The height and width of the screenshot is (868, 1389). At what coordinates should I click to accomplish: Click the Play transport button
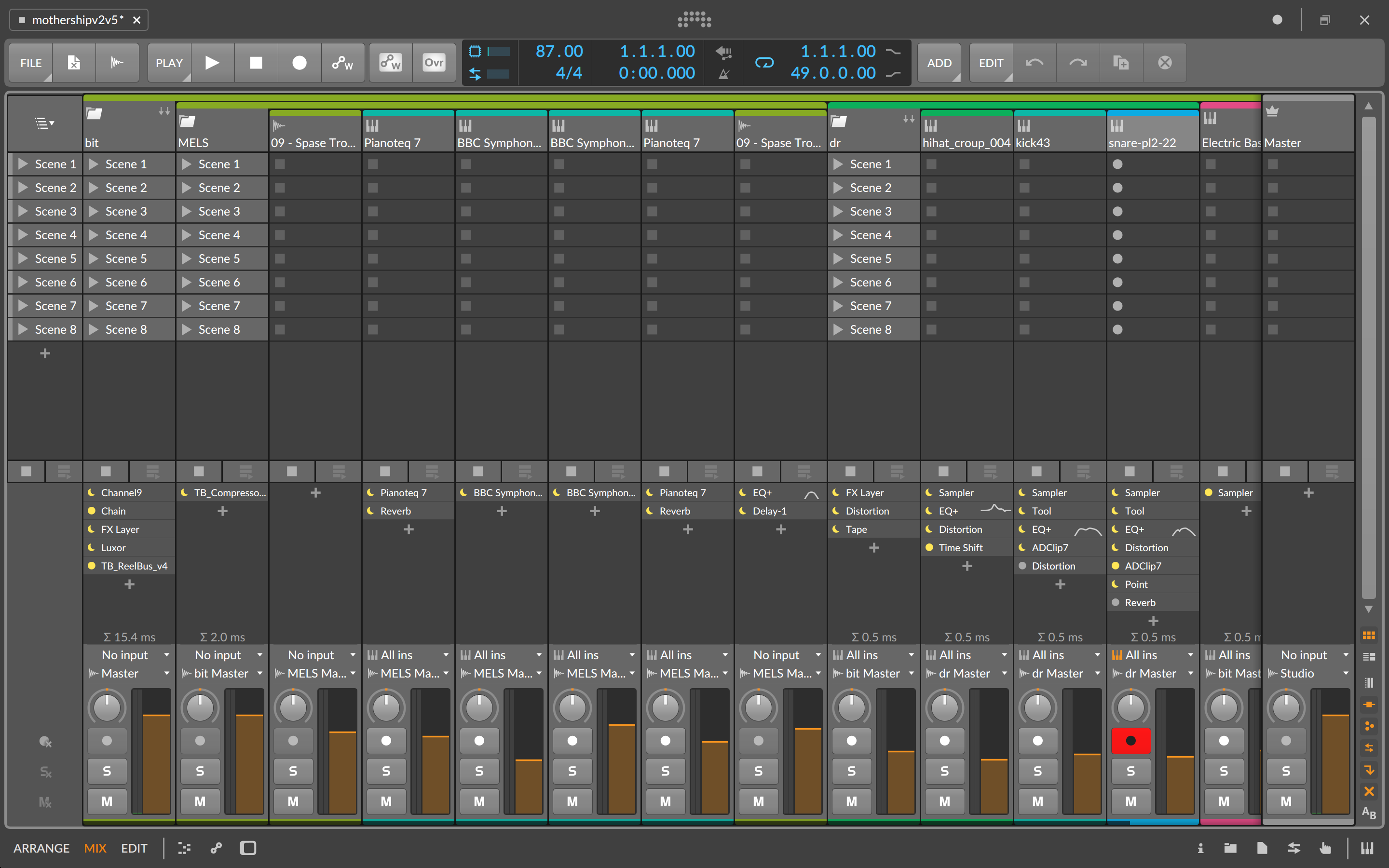tap(212, 63)
